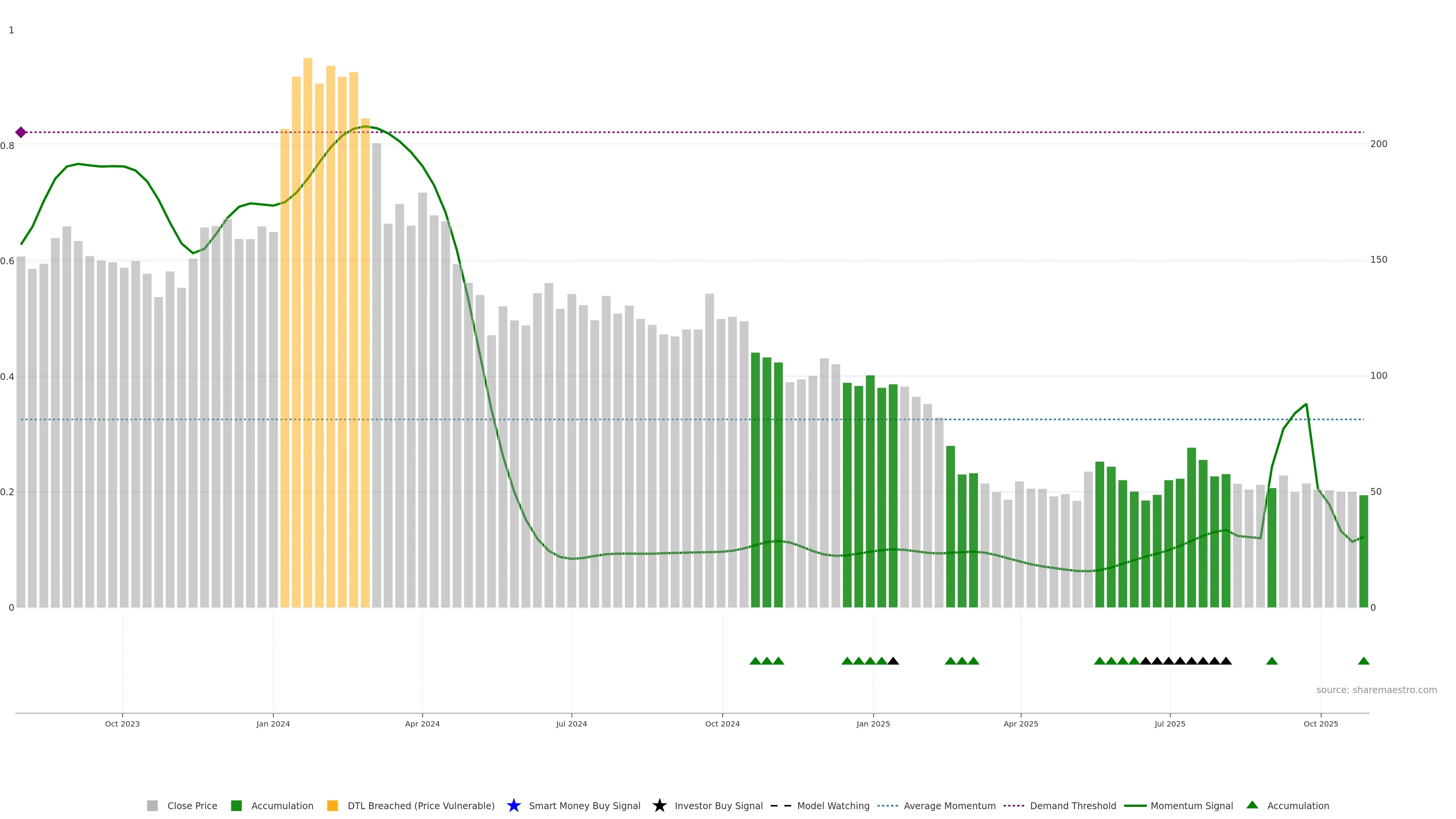Screen dimensions: 1456x819
Task: Click the green Accumulation triangle legend icon
Action: coord(1252,805)
